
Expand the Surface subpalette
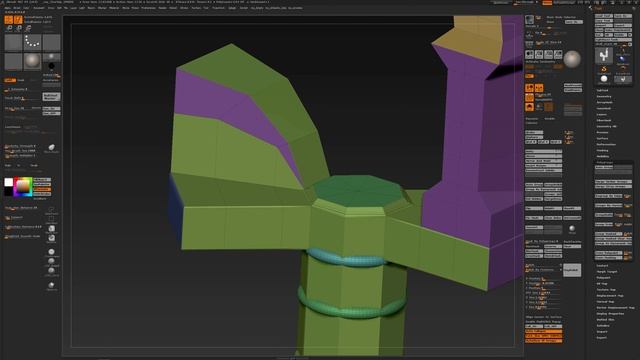click(602, 138)
